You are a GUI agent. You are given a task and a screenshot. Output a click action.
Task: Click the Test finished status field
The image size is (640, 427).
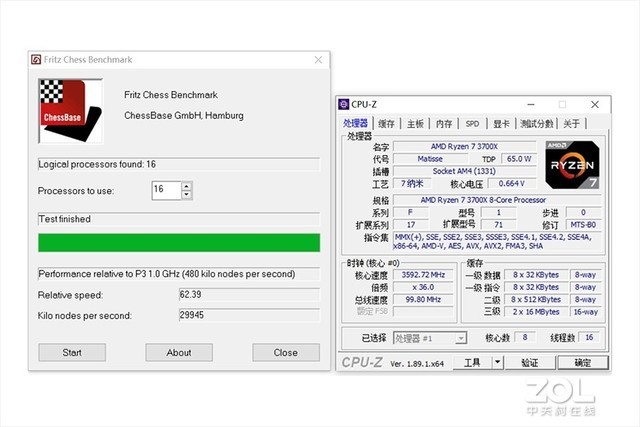click(x=179, y=219)
